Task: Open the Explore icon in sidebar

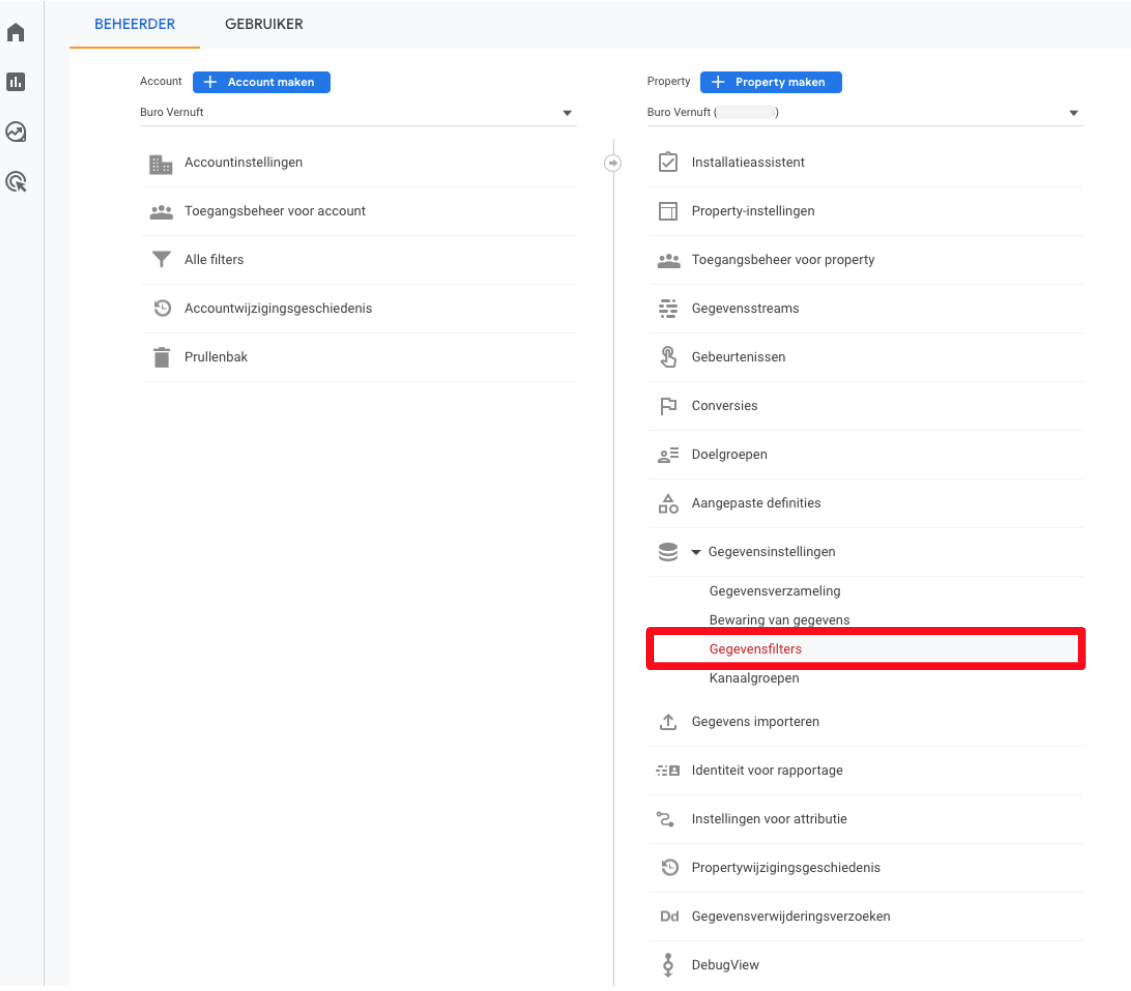Action: click(15, 131)
